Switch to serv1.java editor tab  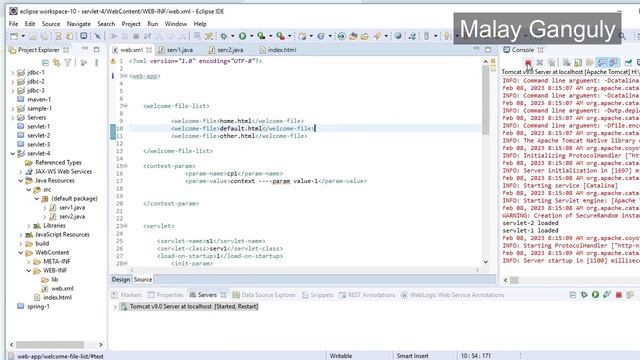176,50
